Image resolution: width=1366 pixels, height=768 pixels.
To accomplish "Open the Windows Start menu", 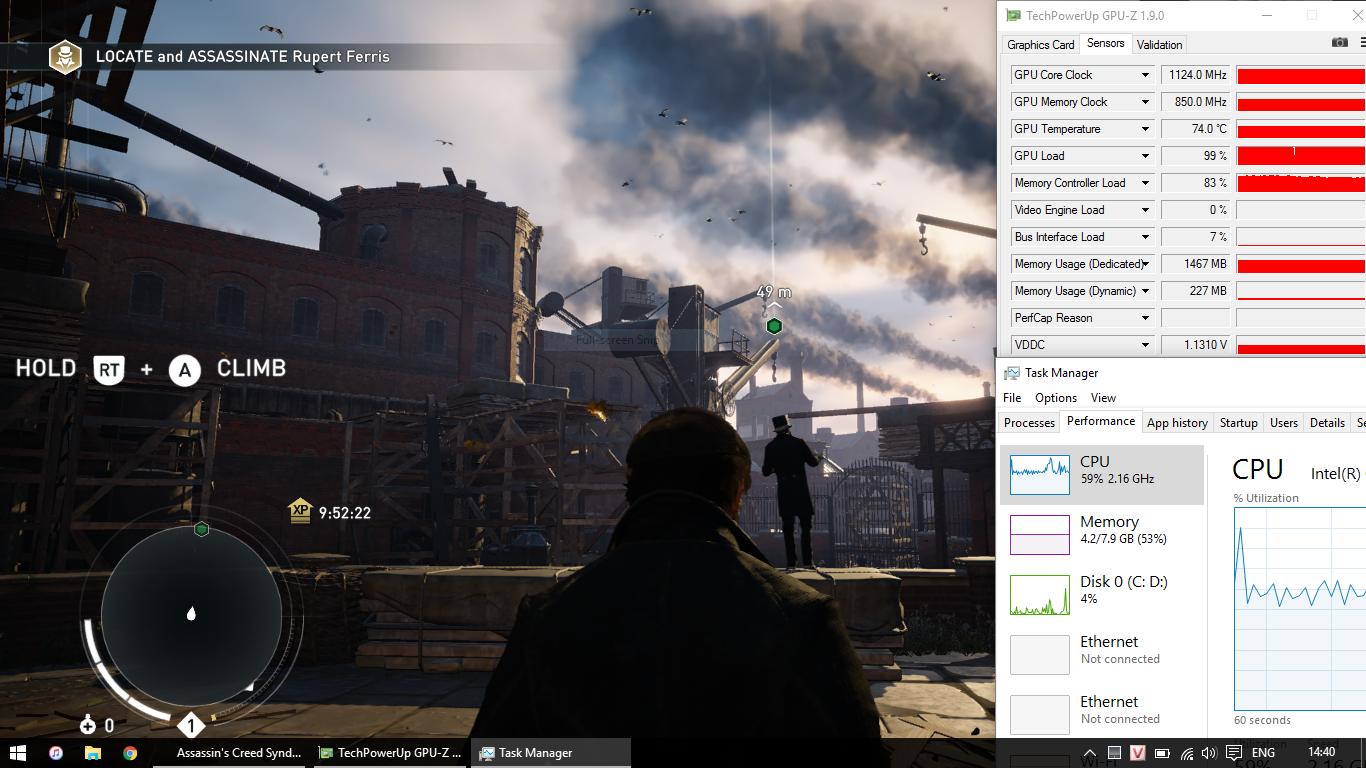I will pos(17,753).
